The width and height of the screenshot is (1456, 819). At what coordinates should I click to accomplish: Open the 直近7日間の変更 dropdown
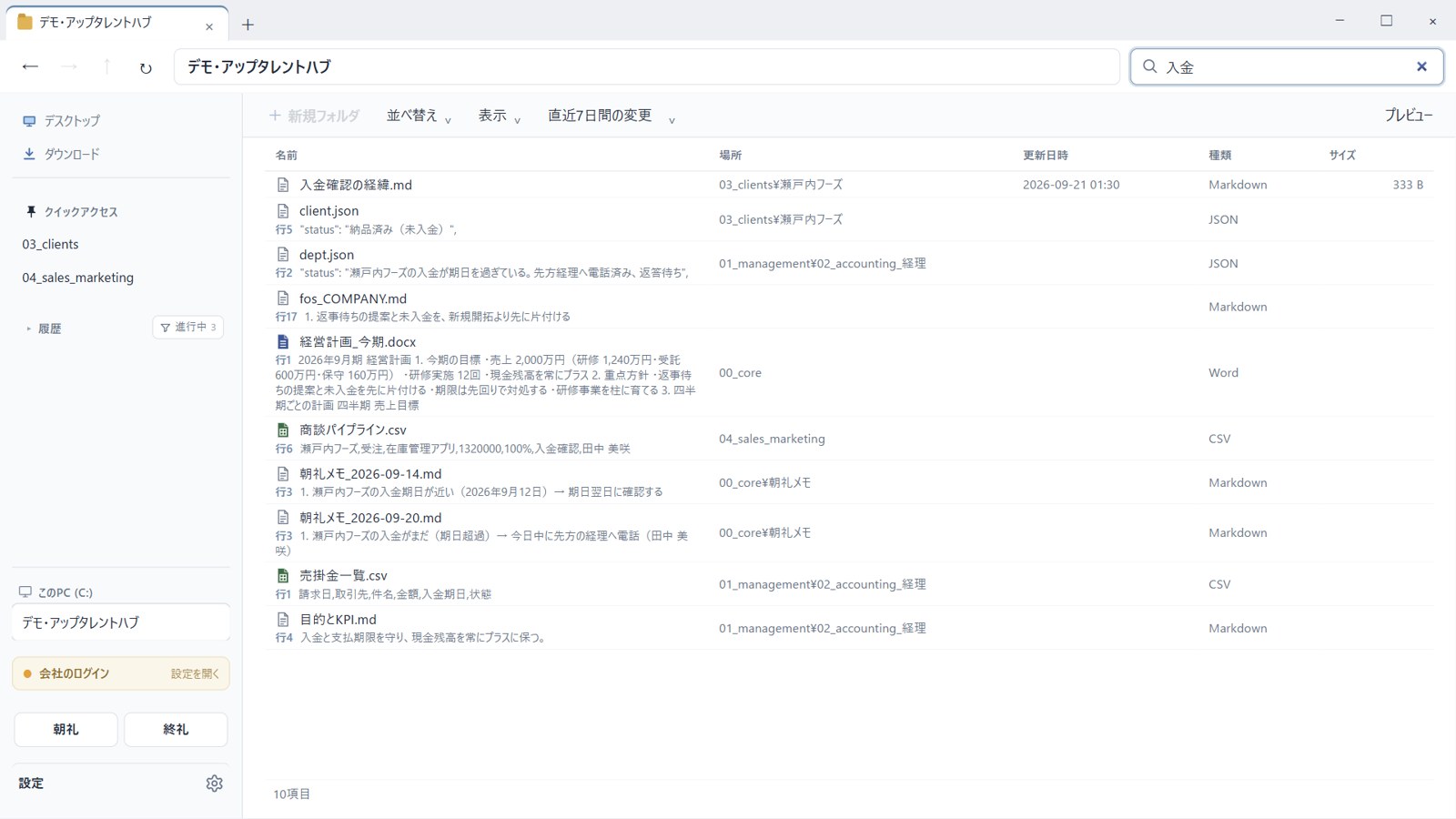(612, 116)
